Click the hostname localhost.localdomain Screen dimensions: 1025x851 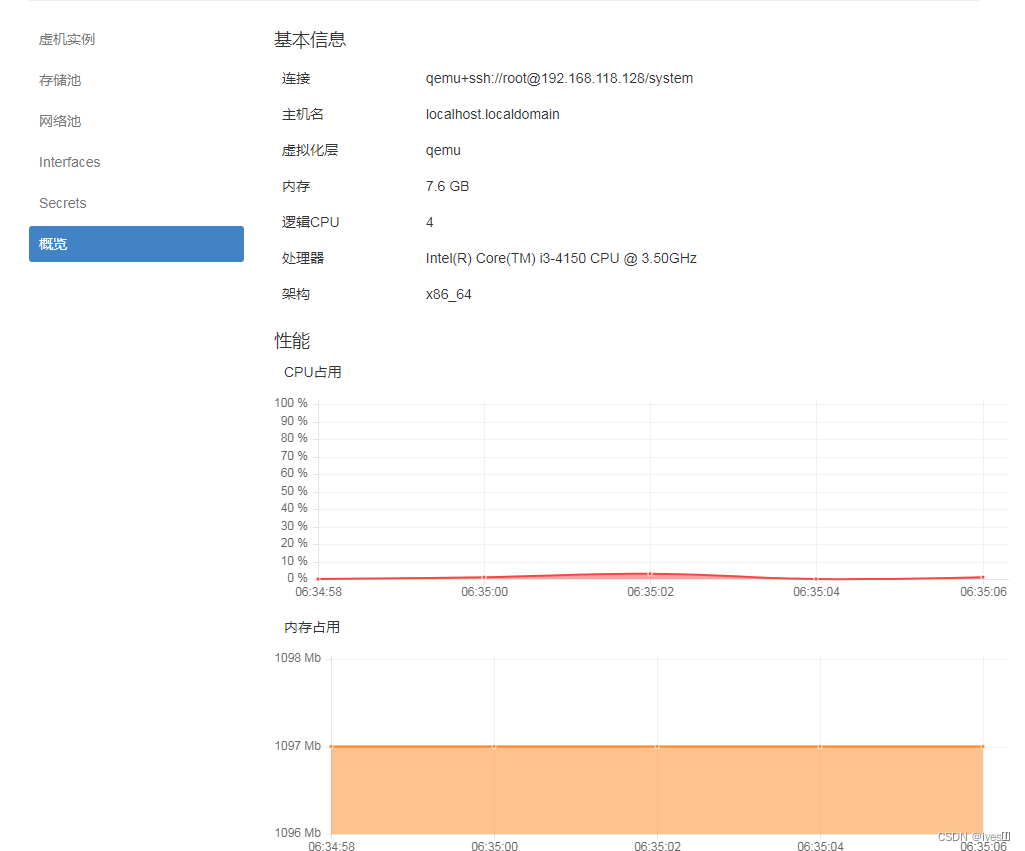click(492, 114)
